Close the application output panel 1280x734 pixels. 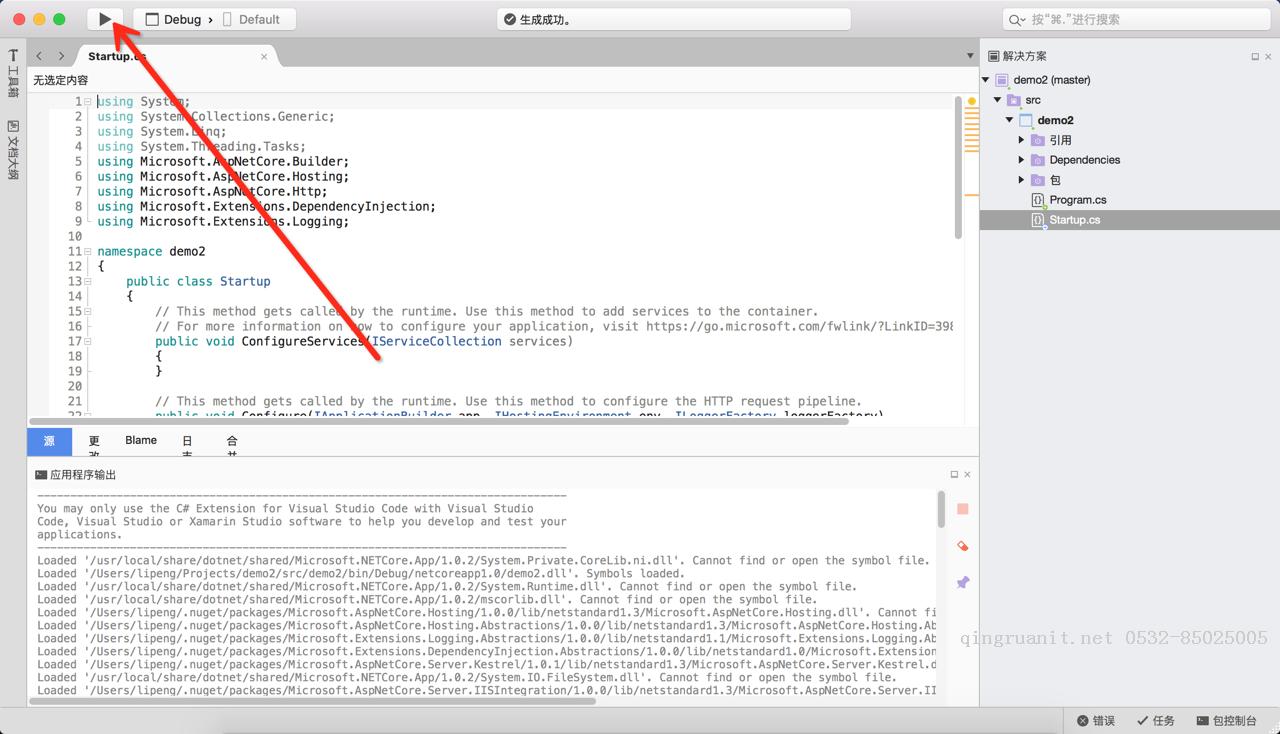click(967, 474)
